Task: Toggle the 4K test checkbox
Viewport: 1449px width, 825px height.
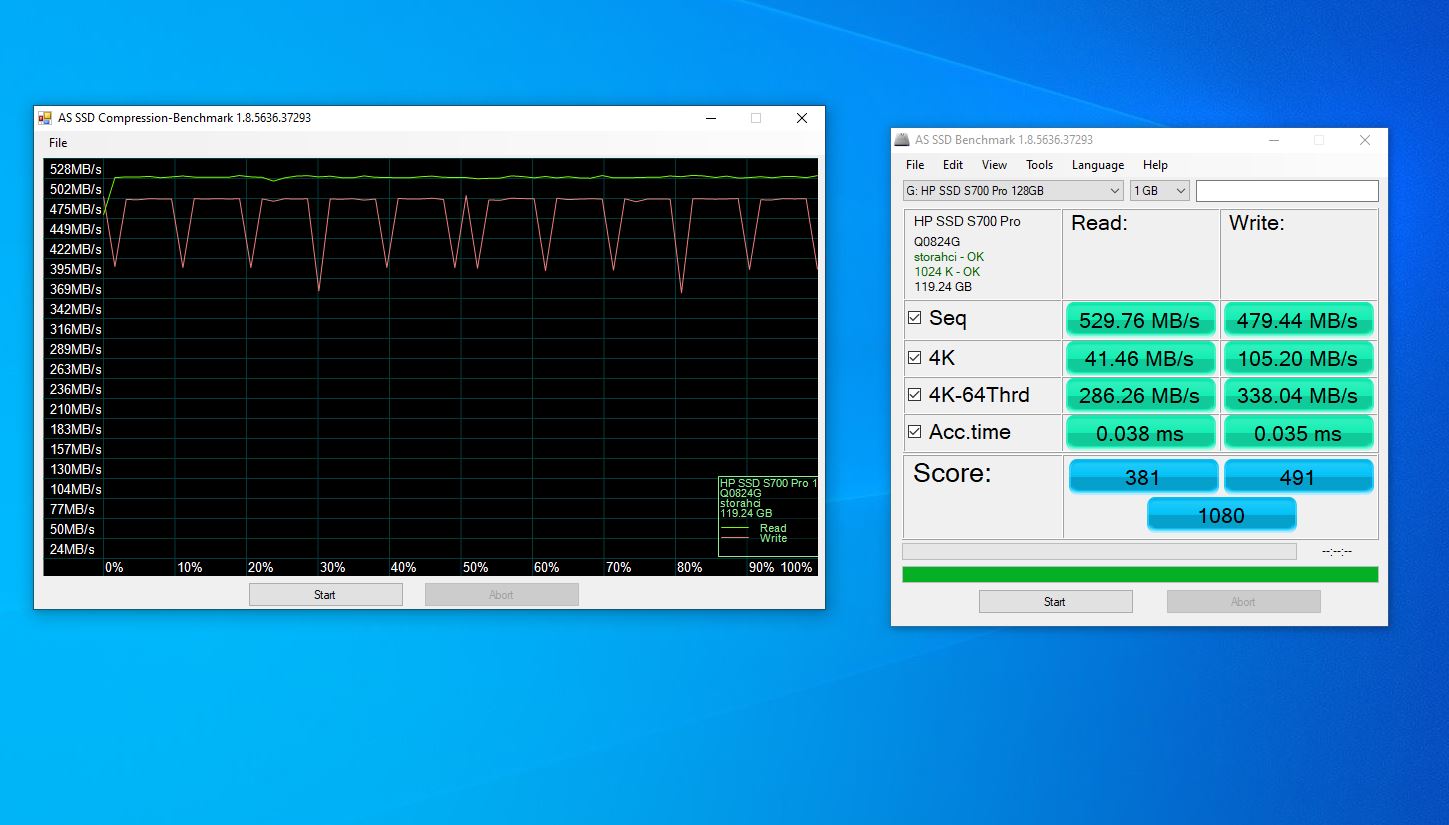Action: (914, 357)
